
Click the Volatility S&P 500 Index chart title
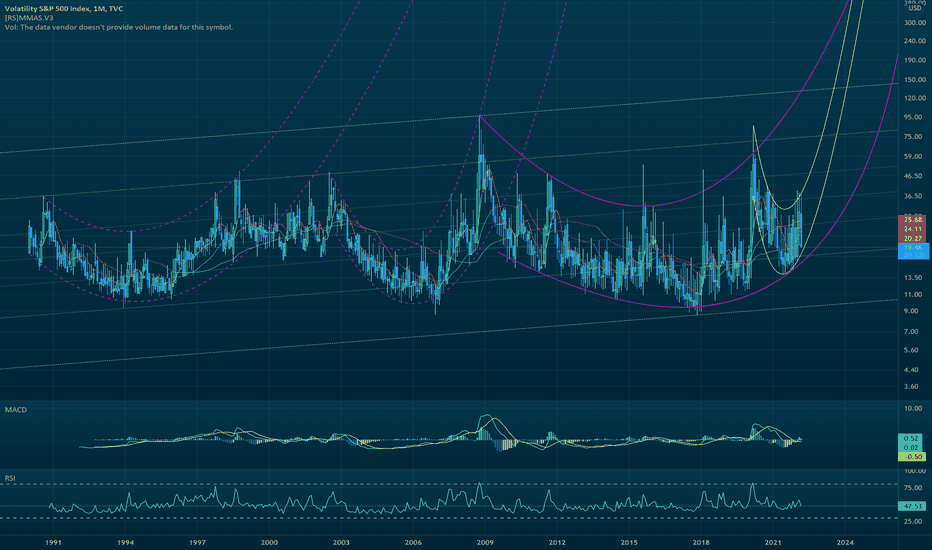pyautogui.click(x=64, y=9)
